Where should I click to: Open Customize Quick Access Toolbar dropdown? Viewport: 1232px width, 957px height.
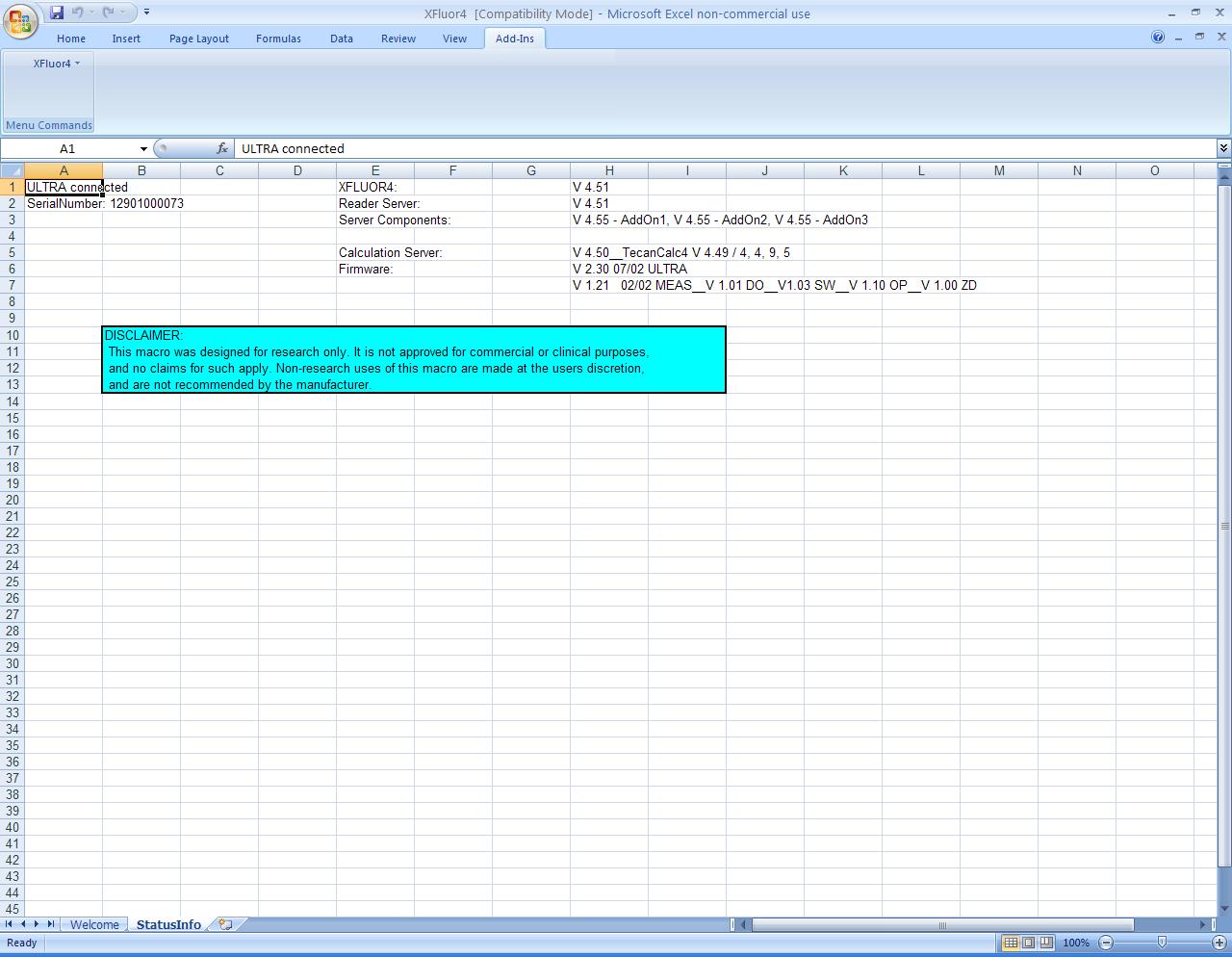(x=146, y=13)
